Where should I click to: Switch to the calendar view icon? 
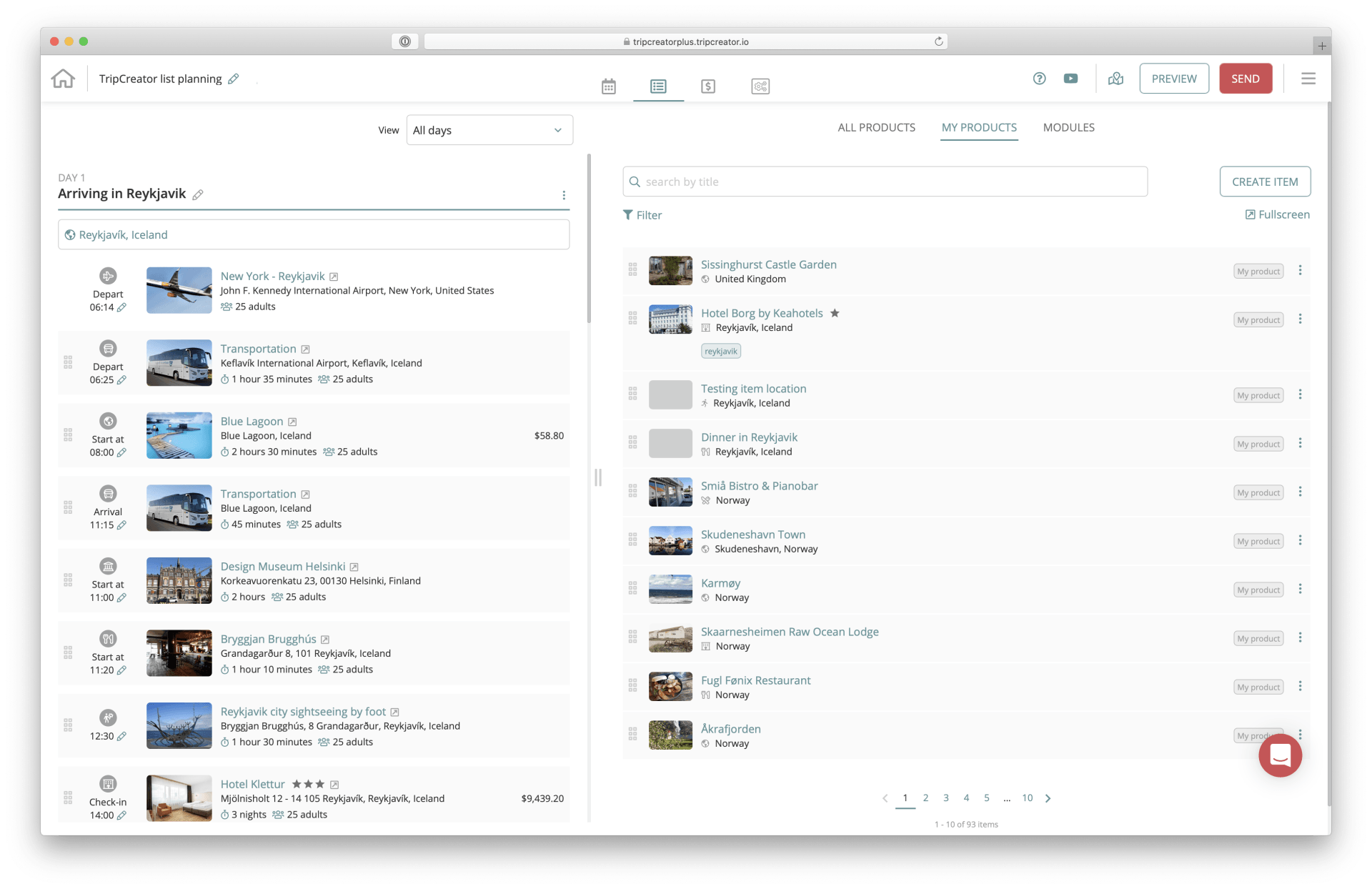[x=608, y=86]
